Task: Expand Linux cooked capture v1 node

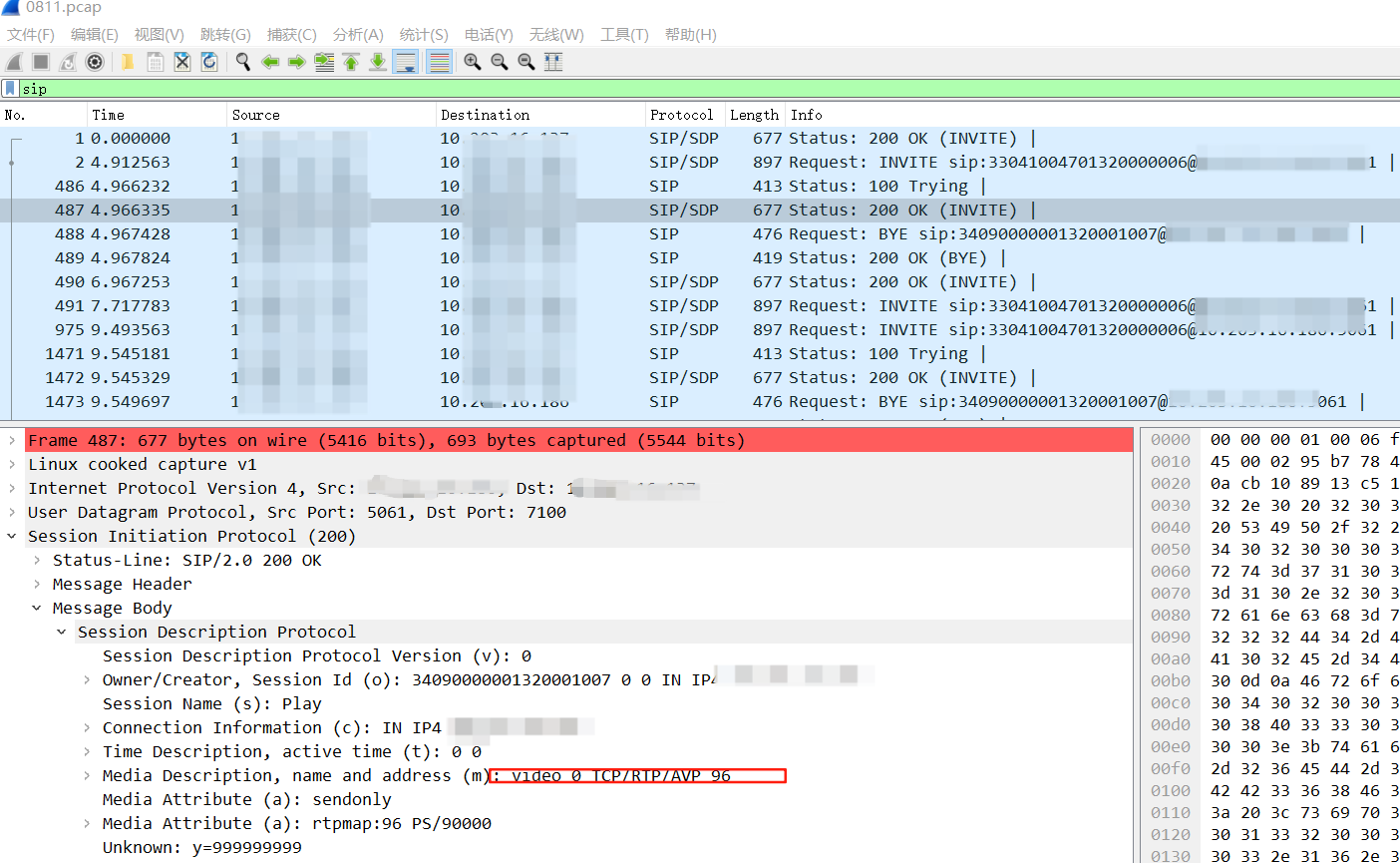Action: click(x=12, y=464)
